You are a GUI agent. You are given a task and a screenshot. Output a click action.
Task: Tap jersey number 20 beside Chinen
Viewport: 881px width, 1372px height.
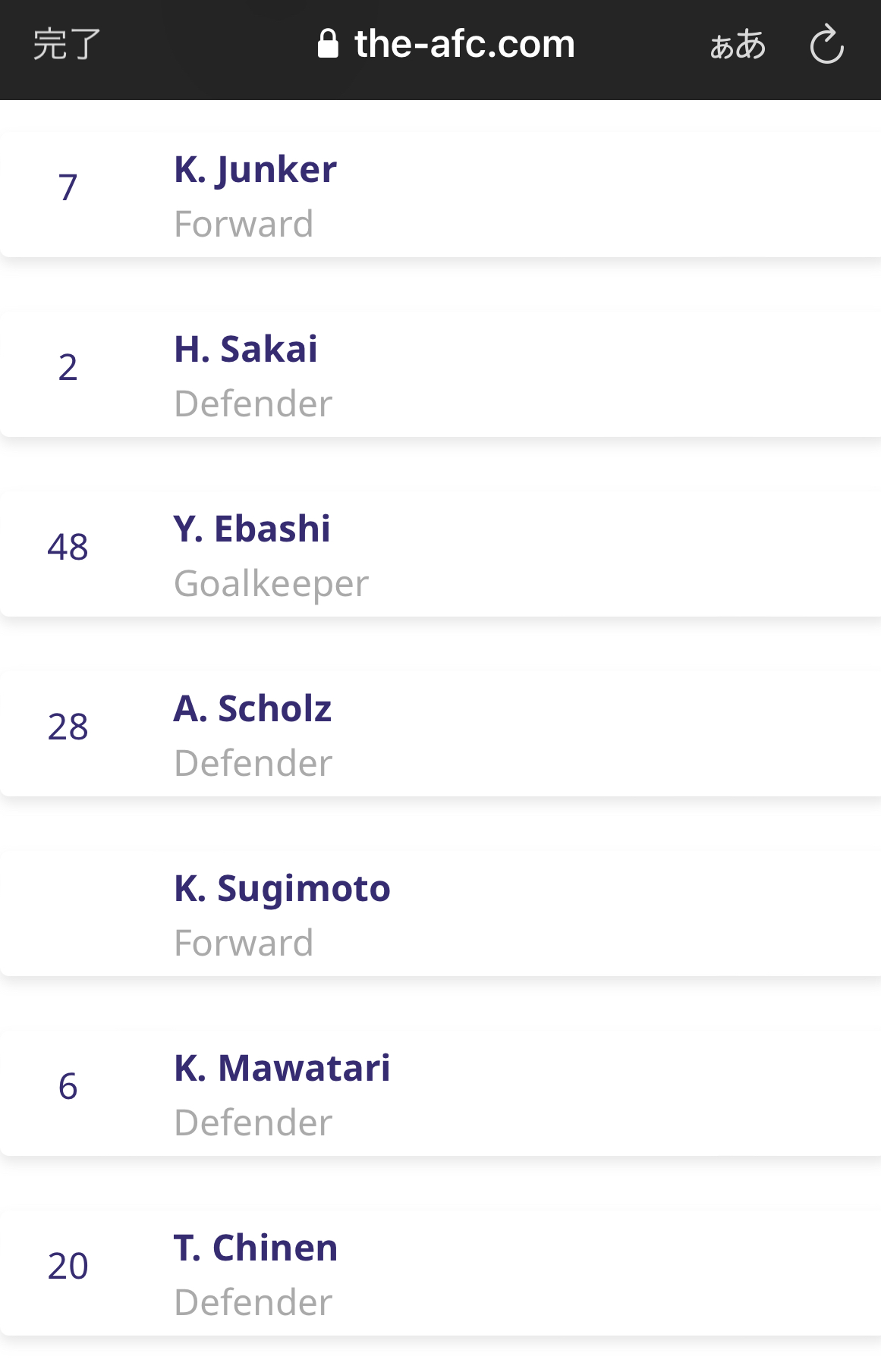pos(68,1266)
